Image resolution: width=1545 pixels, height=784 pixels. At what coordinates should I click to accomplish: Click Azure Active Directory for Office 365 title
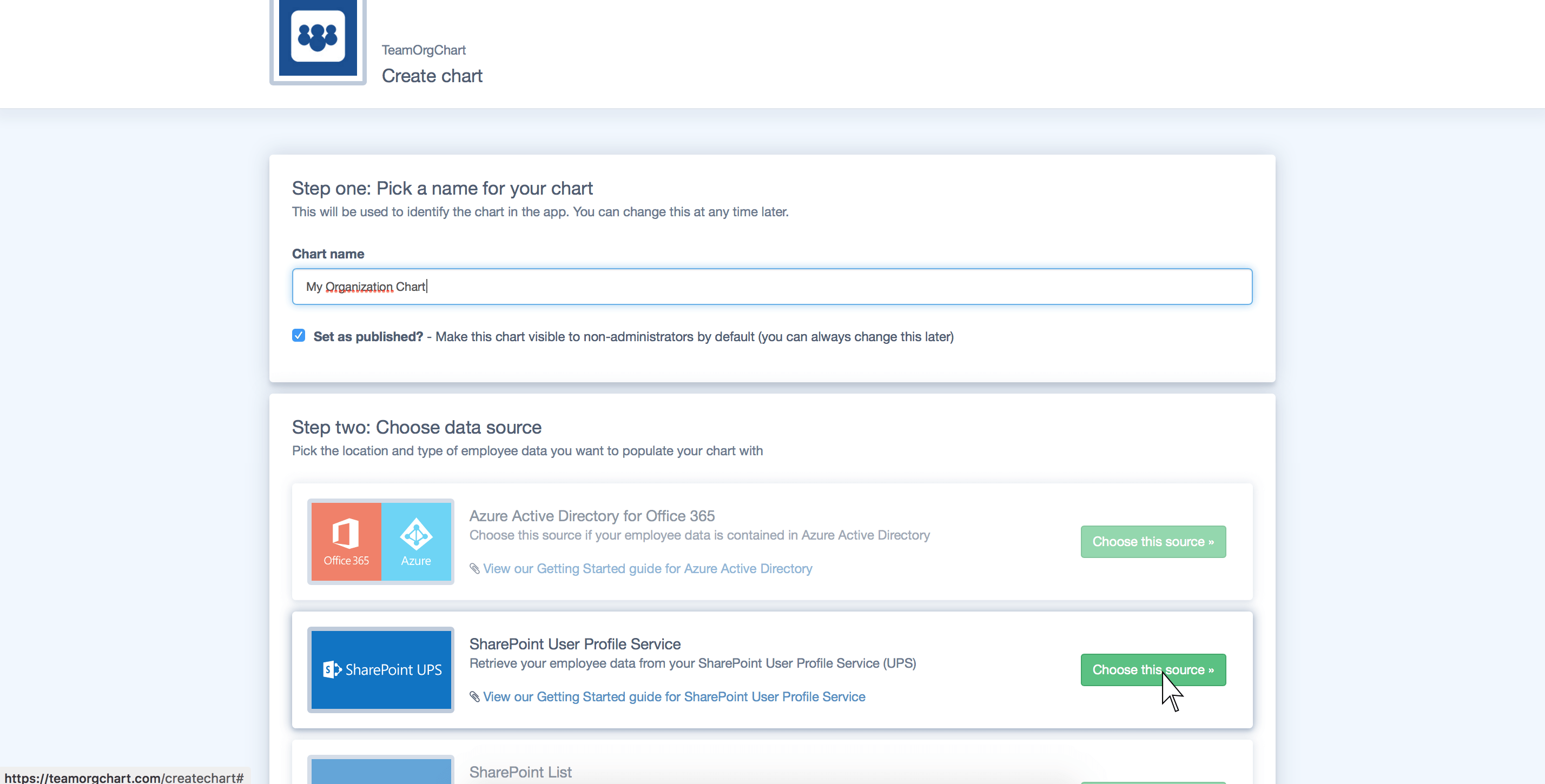pyautogui.click(x=591, y=515)
